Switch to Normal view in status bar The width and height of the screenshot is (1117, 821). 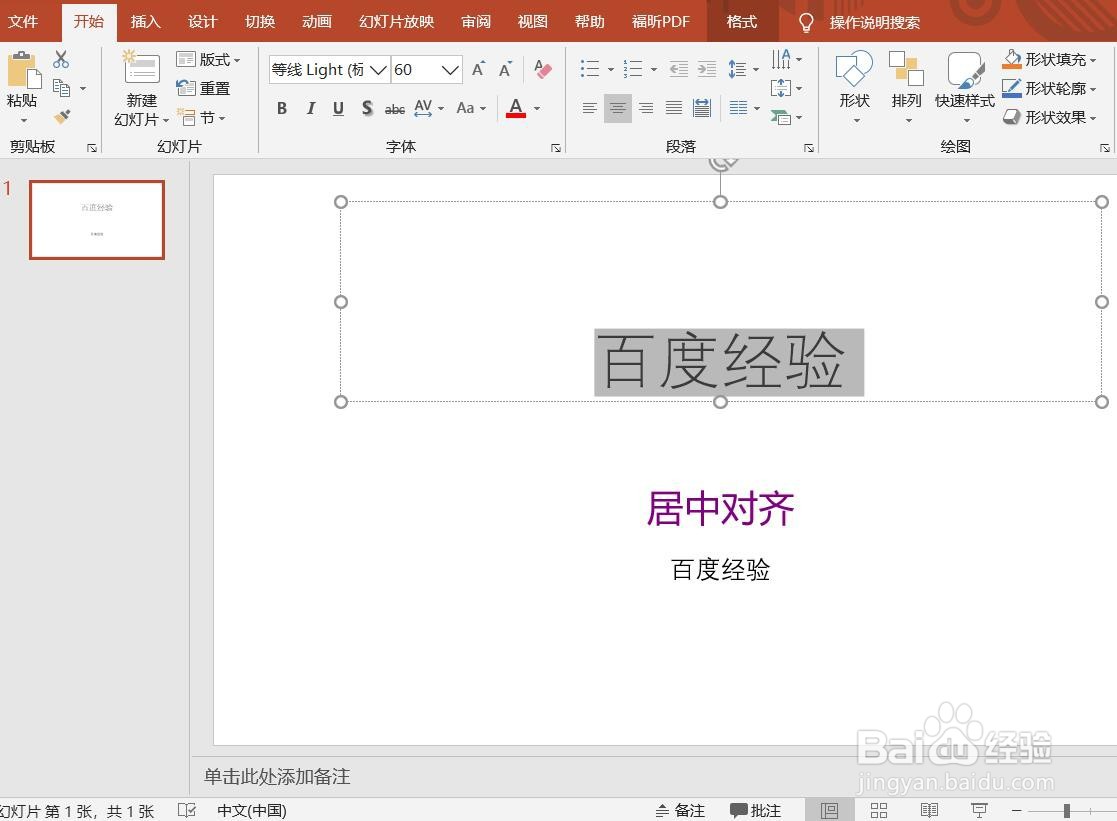(x=829, y=810)
